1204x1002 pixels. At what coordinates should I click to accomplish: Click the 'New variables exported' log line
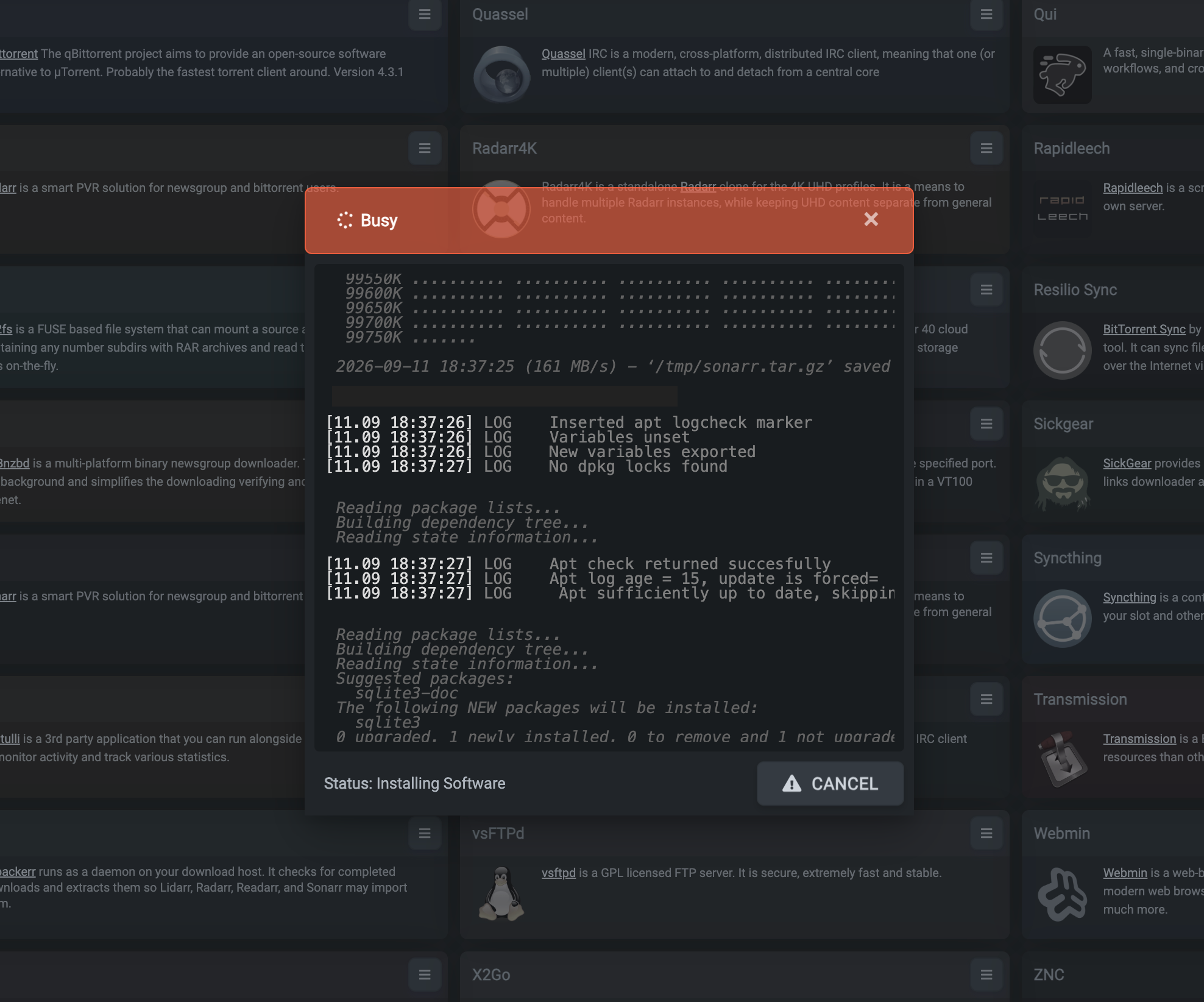(541, 452)
